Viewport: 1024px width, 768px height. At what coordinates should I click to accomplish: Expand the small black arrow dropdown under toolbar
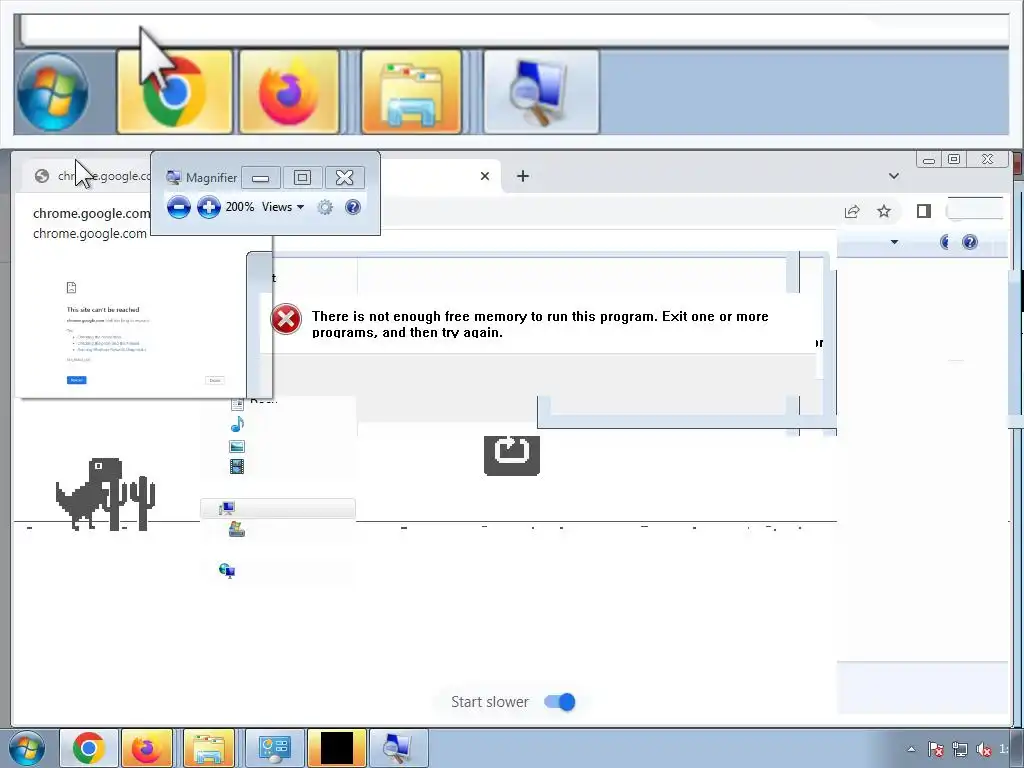coord(894,242)
